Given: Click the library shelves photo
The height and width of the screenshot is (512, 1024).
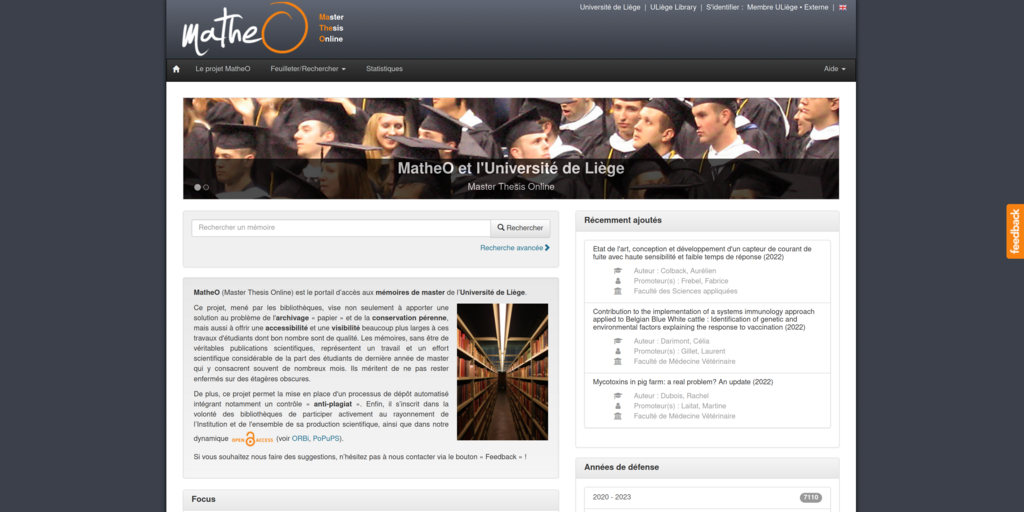Looking at the screenshot, I should [502, 372].
